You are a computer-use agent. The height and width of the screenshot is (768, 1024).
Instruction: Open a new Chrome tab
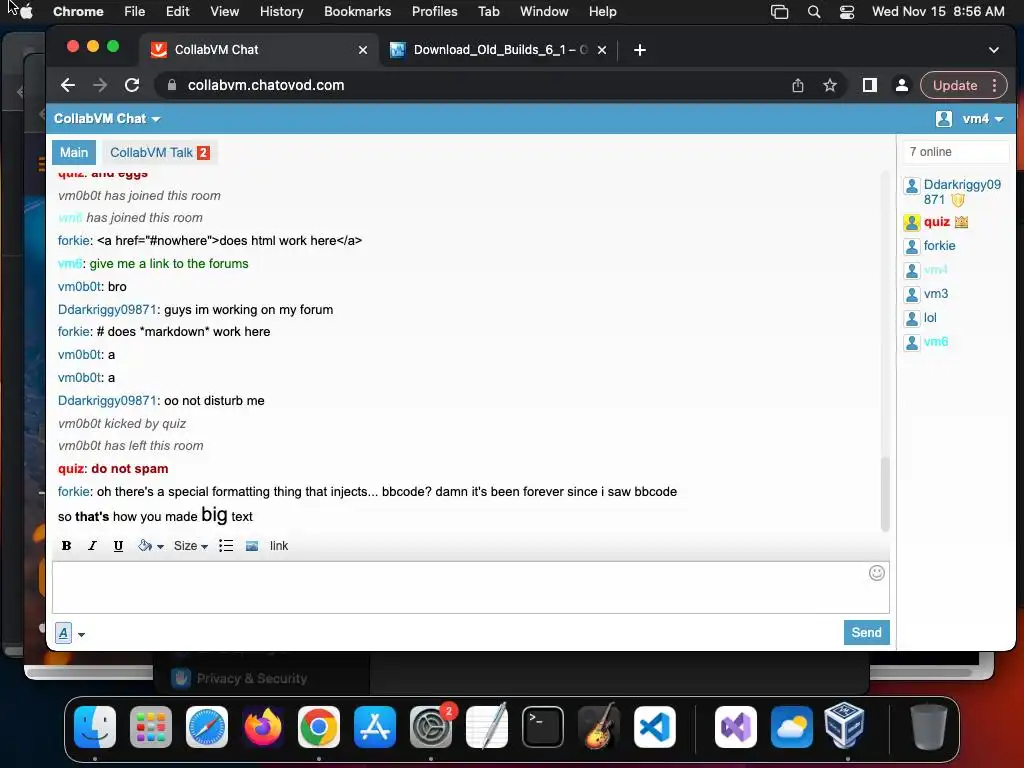tap(640, 50)
